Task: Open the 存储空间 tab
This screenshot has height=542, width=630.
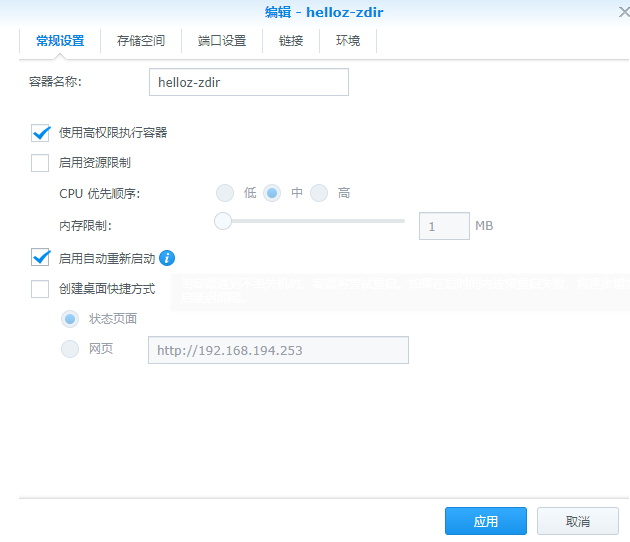Action: click(141, 41)
